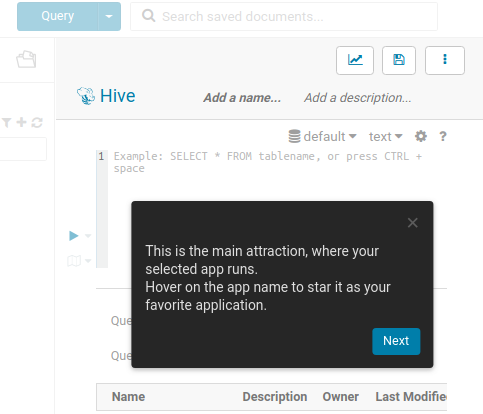483x414 pixels.
Task: Click the blue Query button
Action: (x=58, y=16)
